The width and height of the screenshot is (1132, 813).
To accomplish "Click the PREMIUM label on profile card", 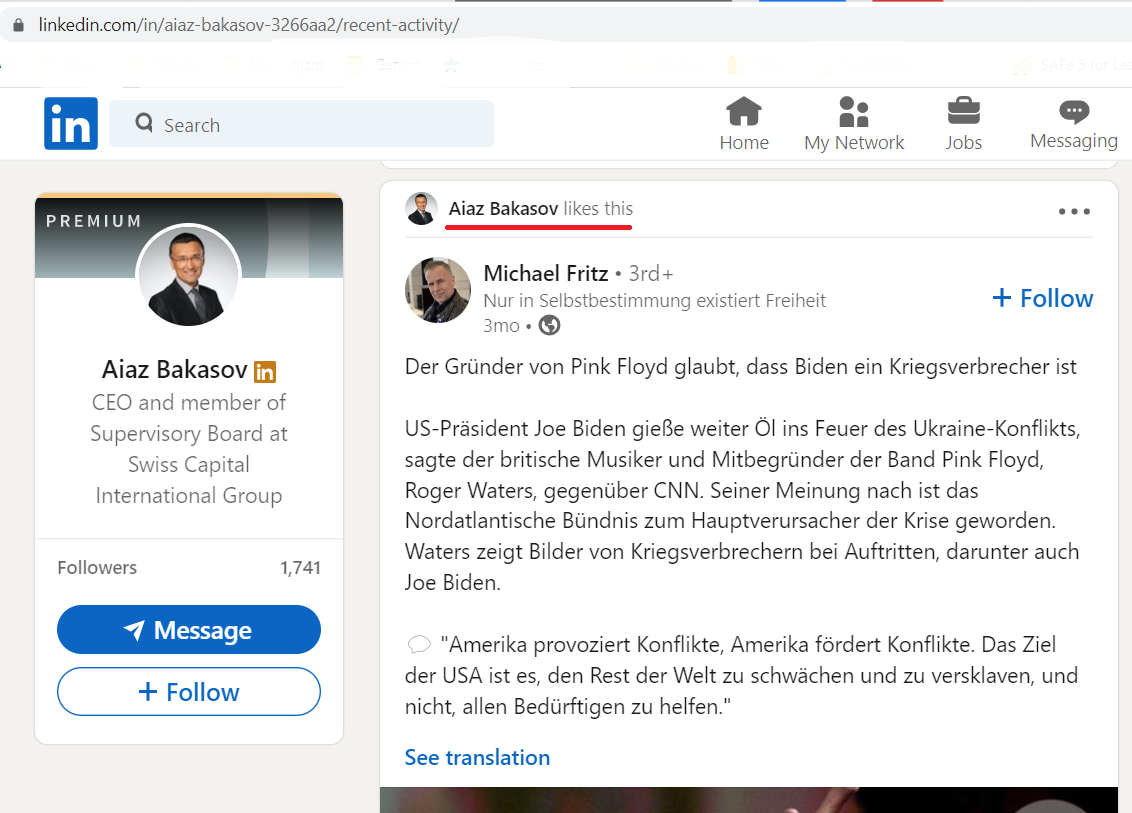I will (94, 221).
